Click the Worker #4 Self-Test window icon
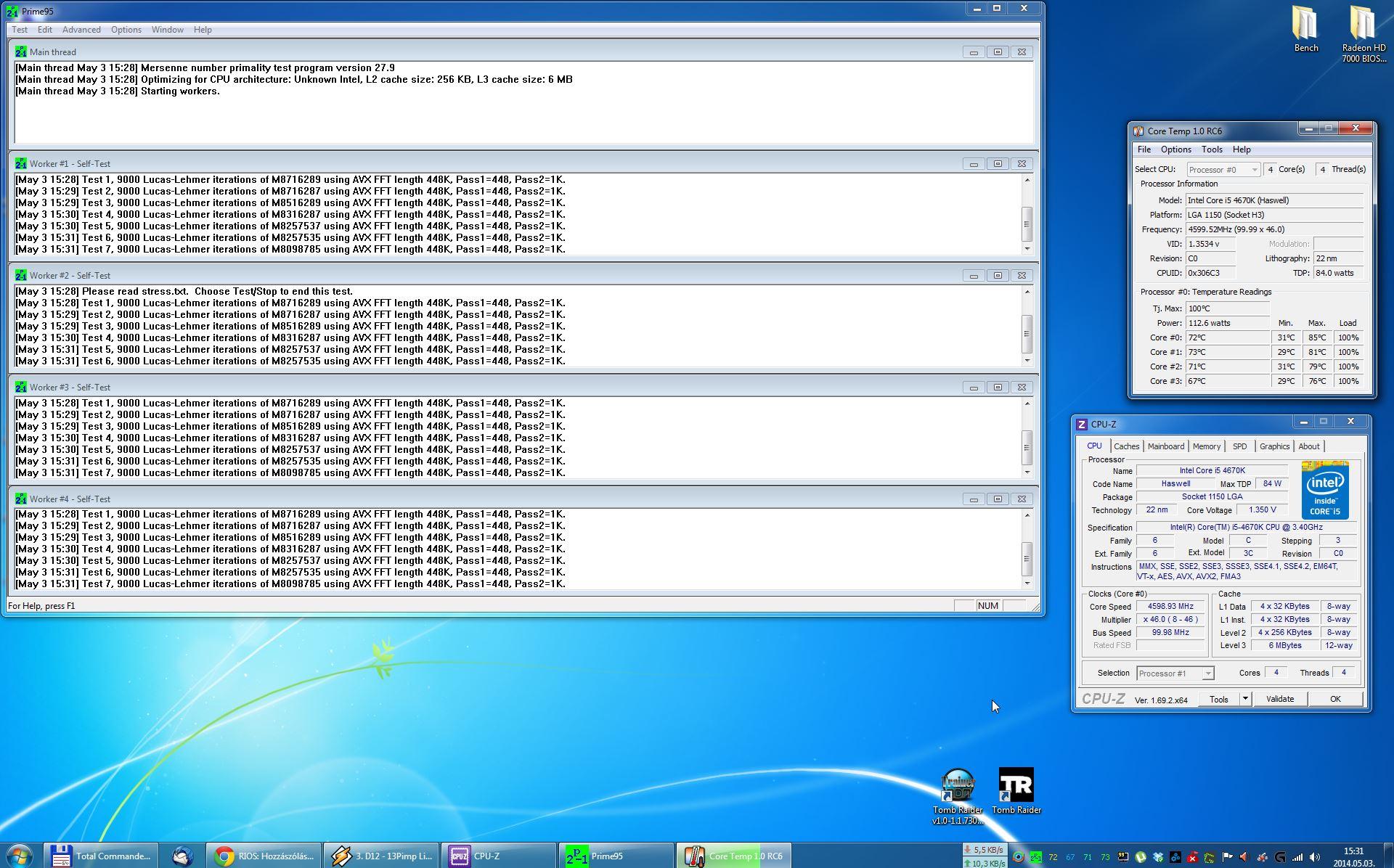The height and width of the screenshot is (868, 1394). pos(20,499)
